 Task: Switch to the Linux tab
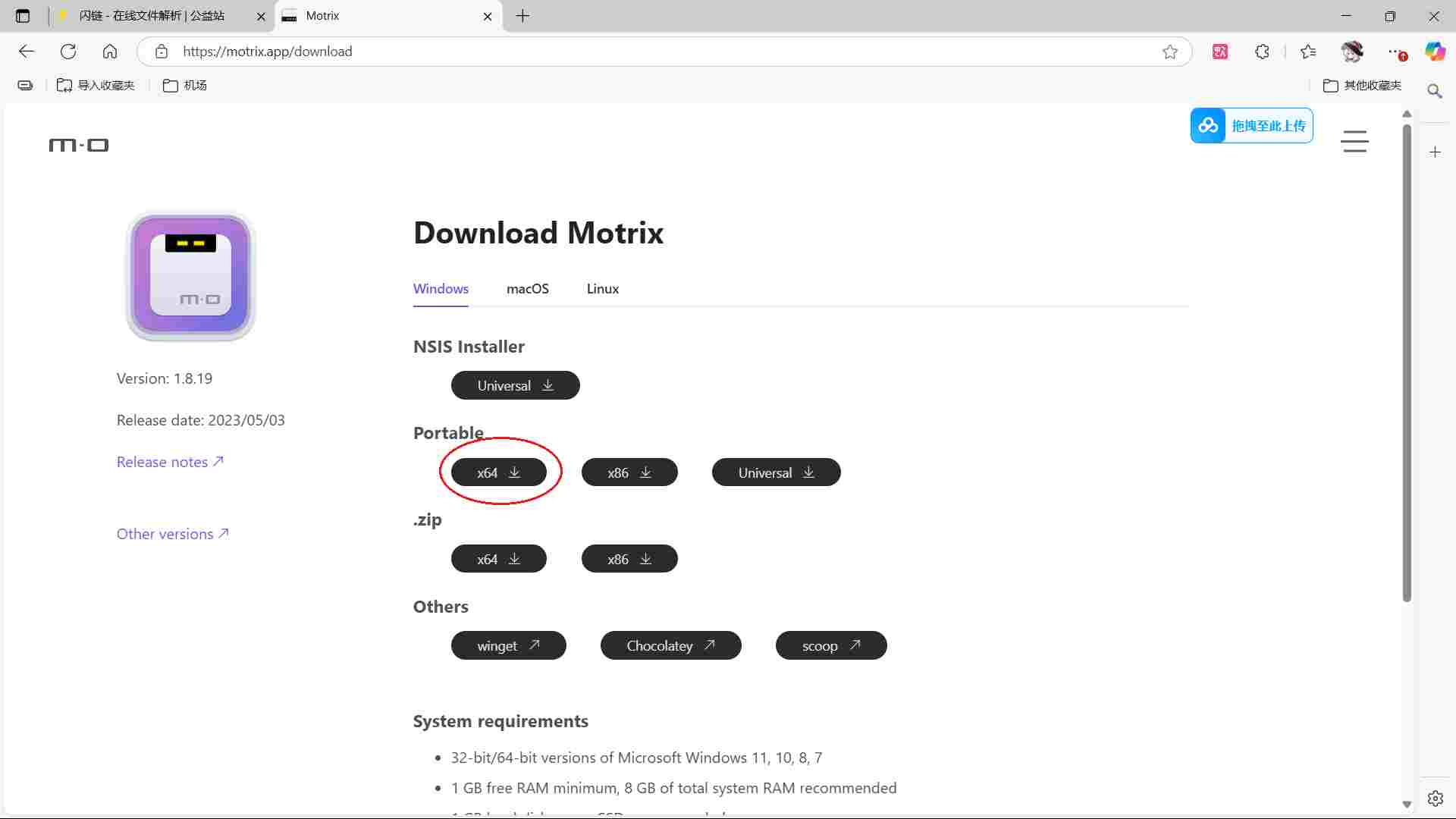[602, 289]
